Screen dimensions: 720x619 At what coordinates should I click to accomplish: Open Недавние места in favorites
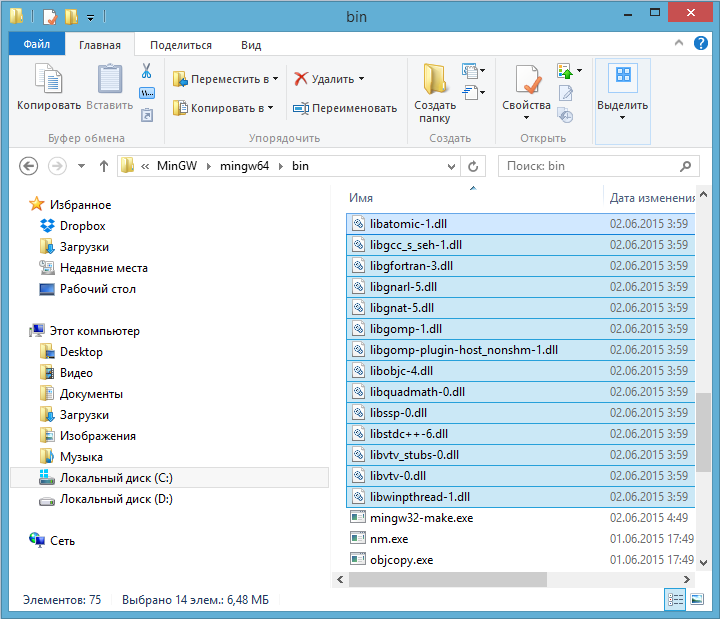[94, 268]
